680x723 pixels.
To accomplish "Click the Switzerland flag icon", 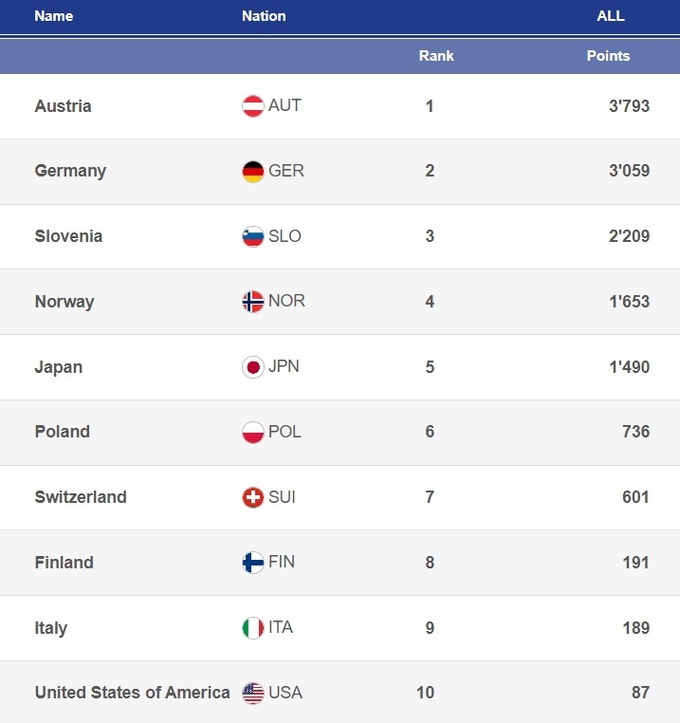I will tap(253, 497).
